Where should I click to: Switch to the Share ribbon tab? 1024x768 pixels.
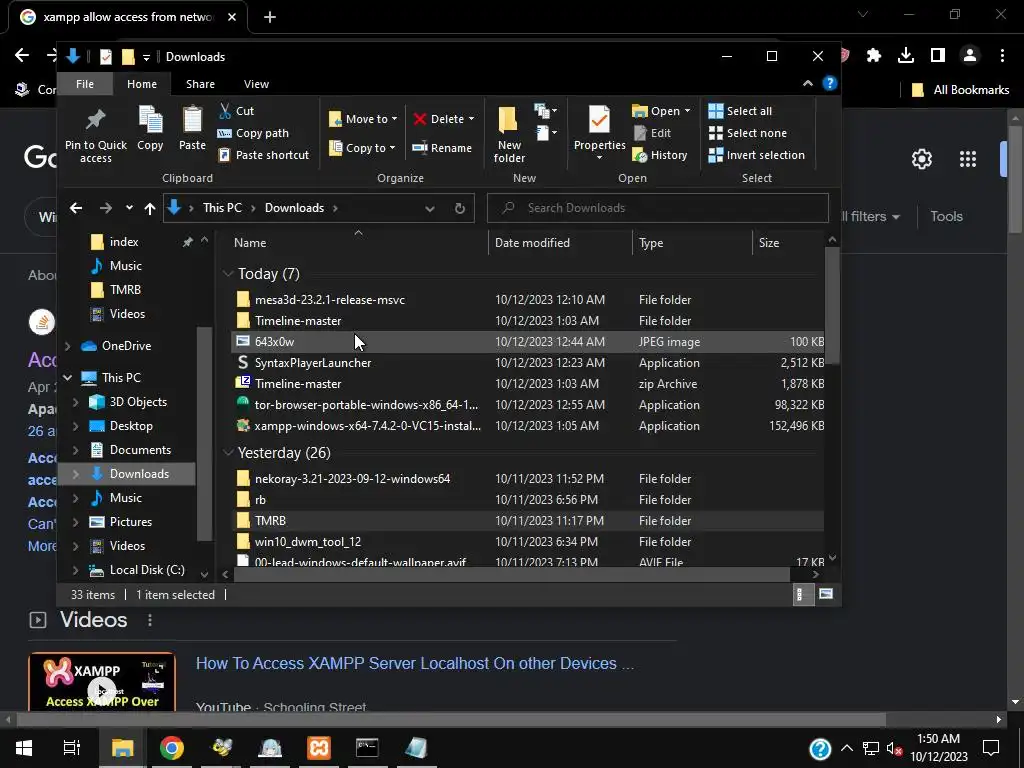tap(200, 84)
